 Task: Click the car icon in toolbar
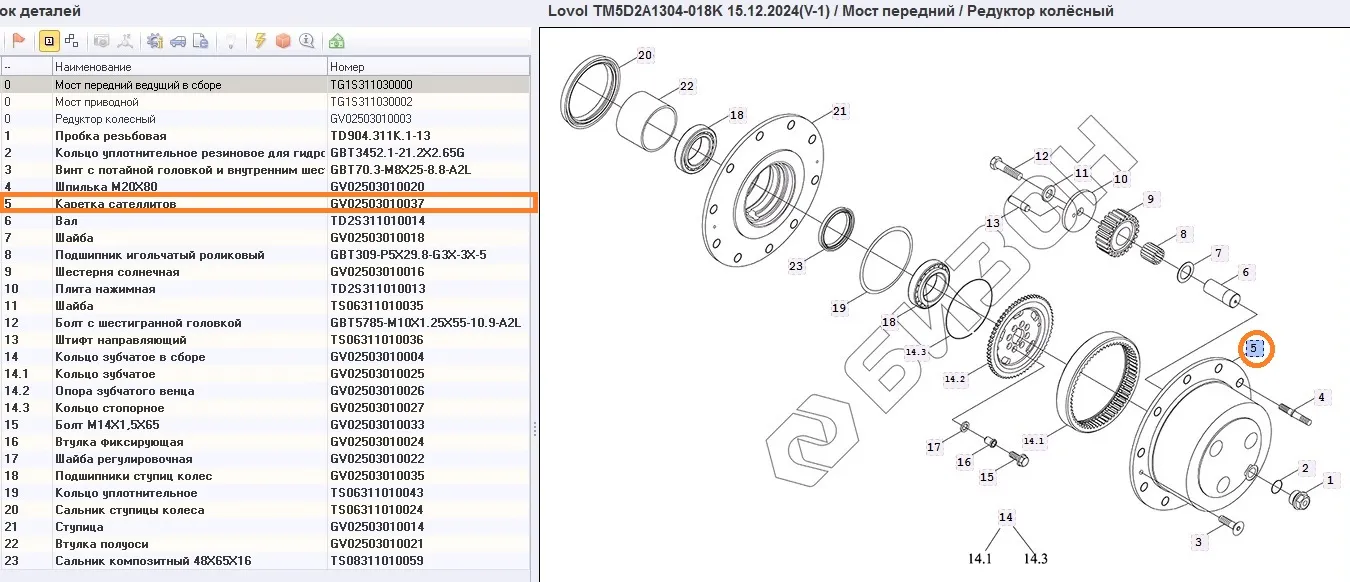[178, 41]
